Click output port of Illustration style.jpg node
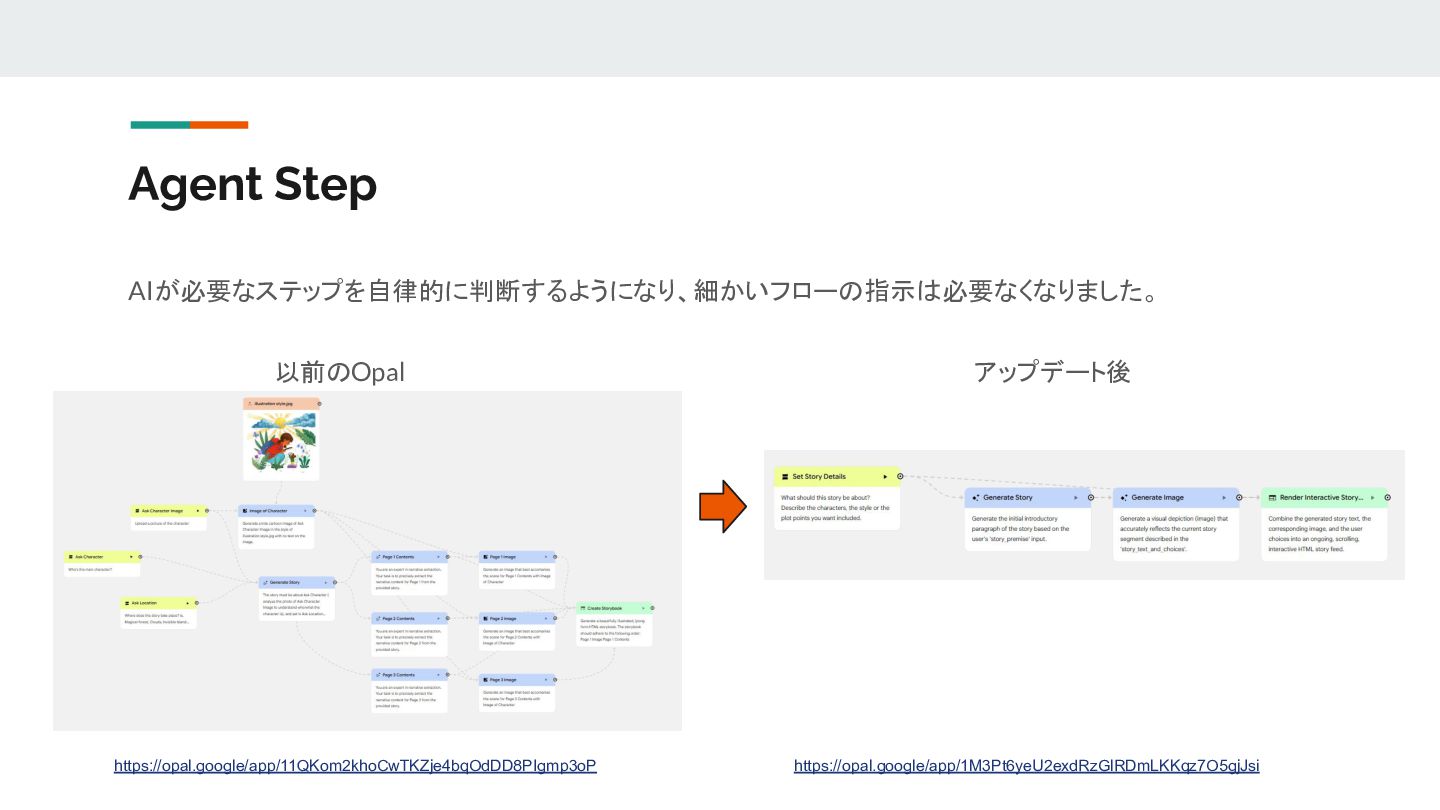 coord(319,404)
